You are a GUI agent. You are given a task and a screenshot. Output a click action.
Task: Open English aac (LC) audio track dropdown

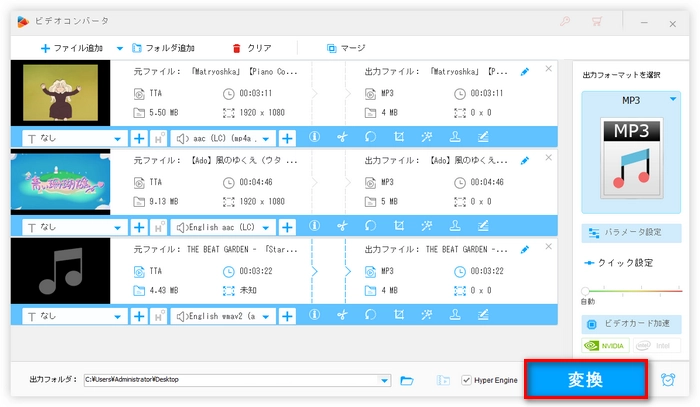[223, 227]
